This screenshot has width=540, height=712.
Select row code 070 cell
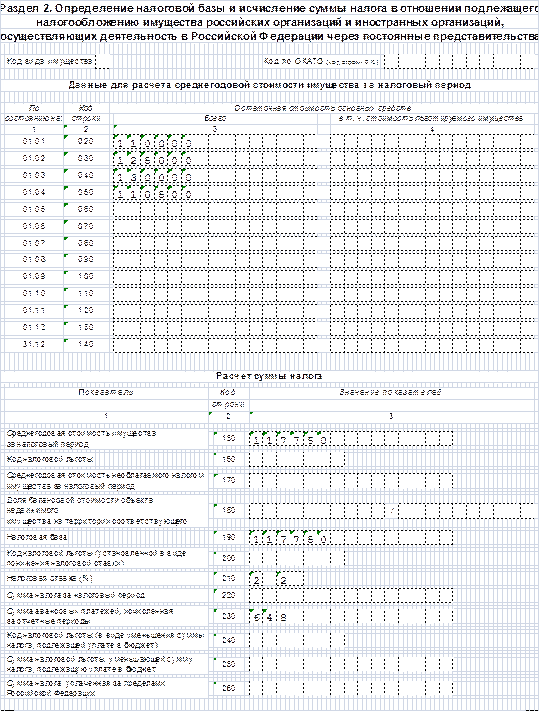[x=86, y=226]
